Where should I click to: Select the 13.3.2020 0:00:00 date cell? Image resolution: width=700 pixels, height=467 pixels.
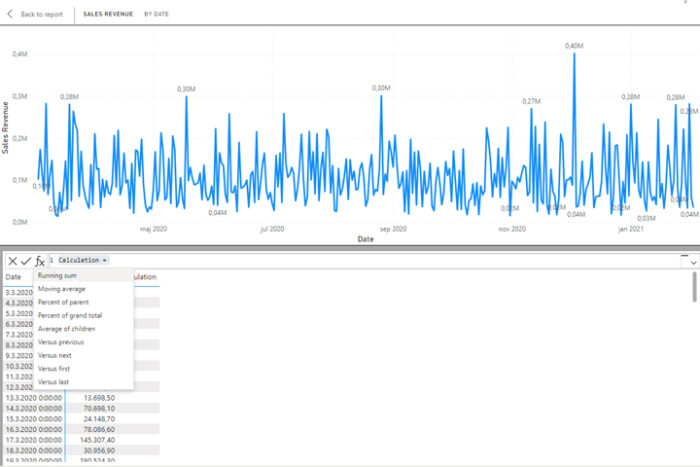pyautogui.click(x=34, y=398)
